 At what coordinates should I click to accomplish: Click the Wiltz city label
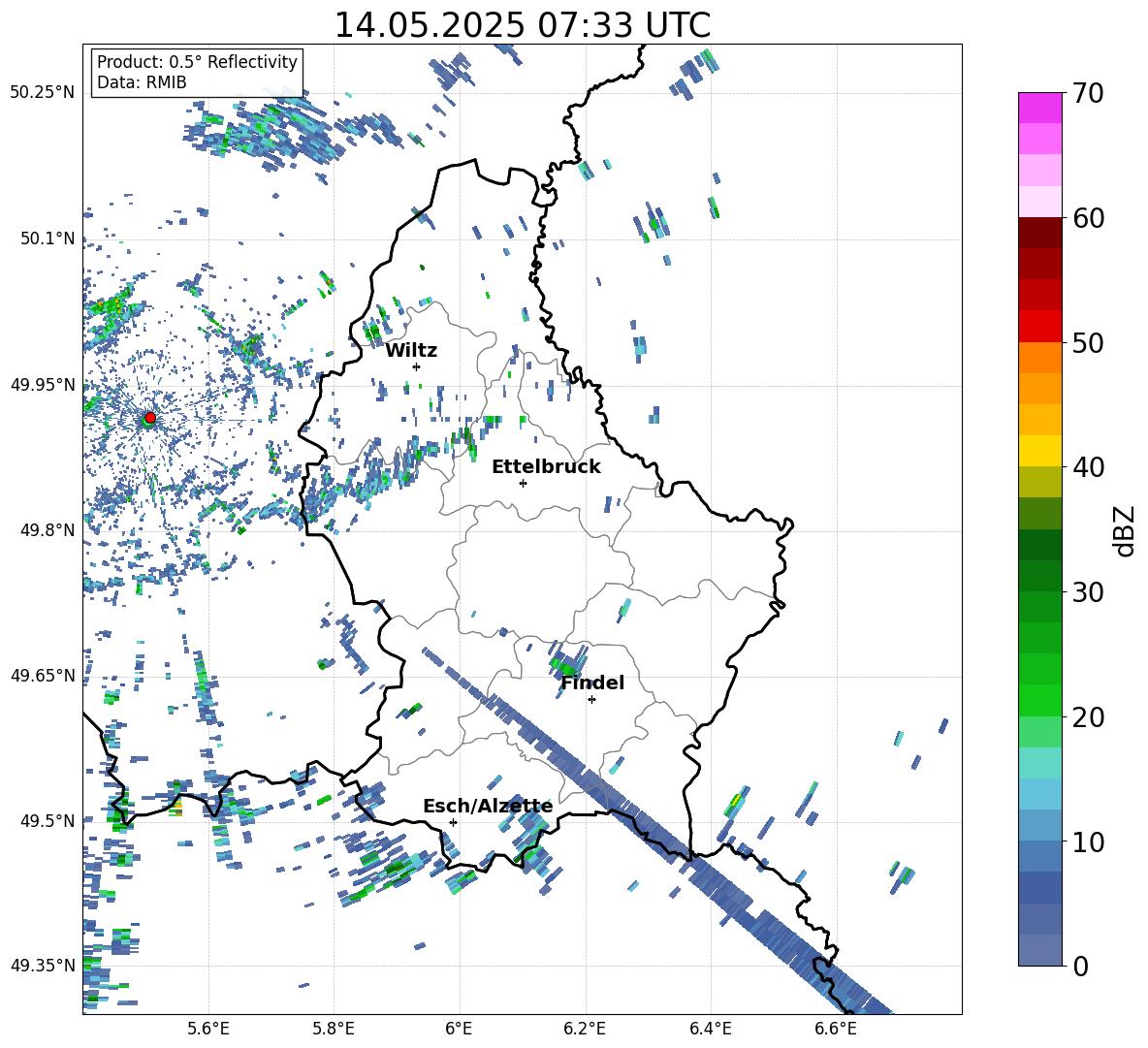click(411, 351)
